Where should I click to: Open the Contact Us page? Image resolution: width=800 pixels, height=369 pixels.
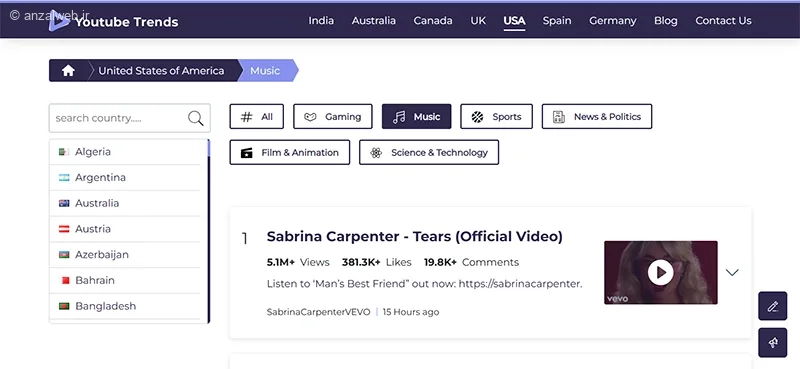723,21
